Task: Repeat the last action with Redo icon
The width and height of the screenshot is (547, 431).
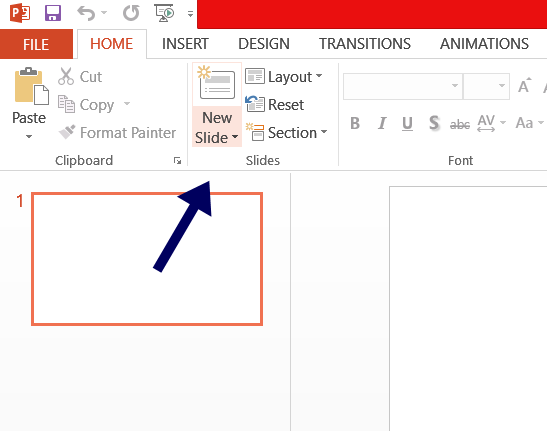Action: 131,13
